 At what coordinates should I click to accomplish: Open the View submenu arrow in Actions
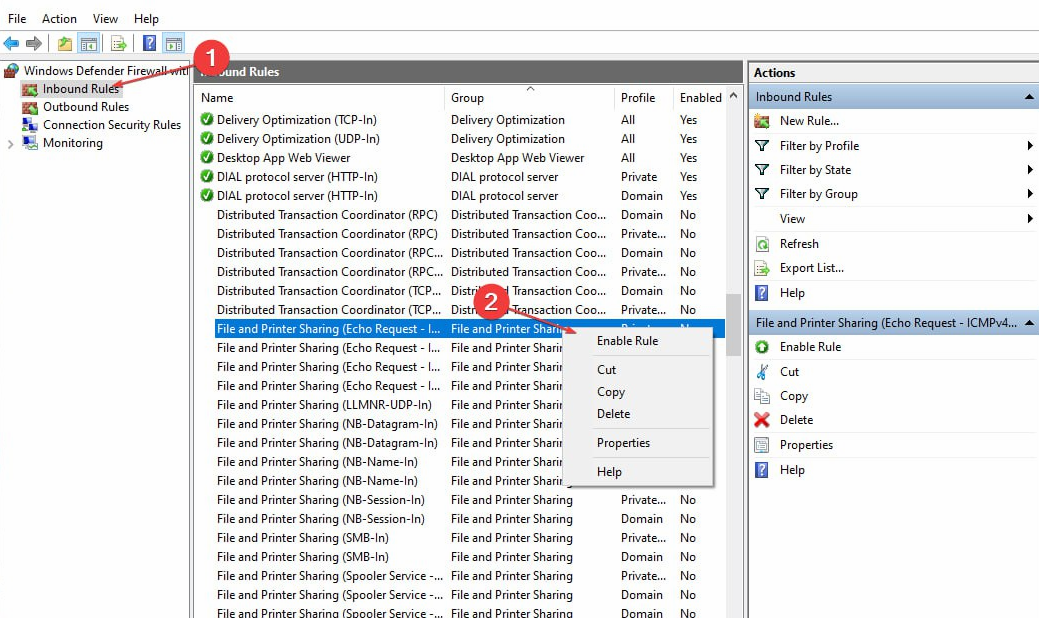(1030, 219)
